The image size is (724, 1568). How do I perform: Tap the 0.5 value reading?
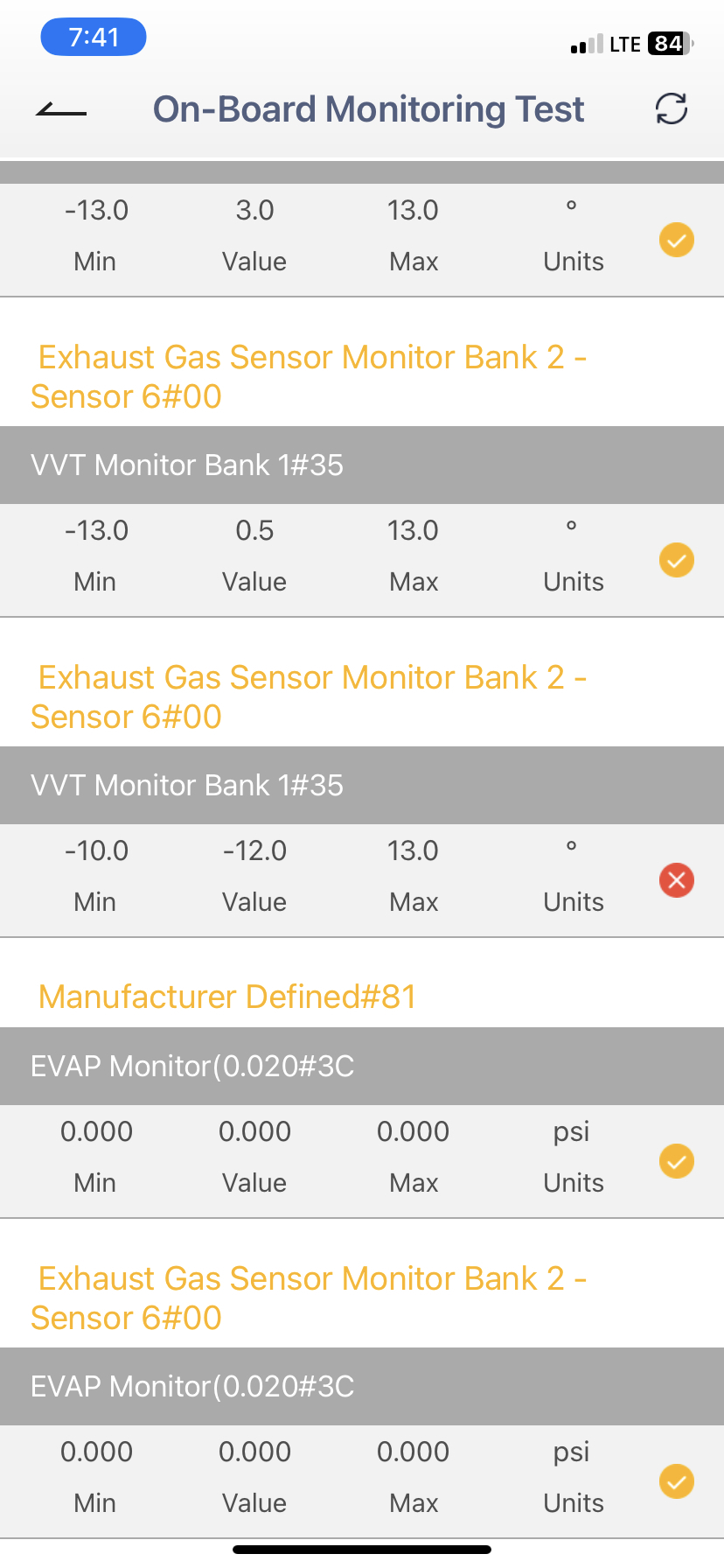pos(254,530)
